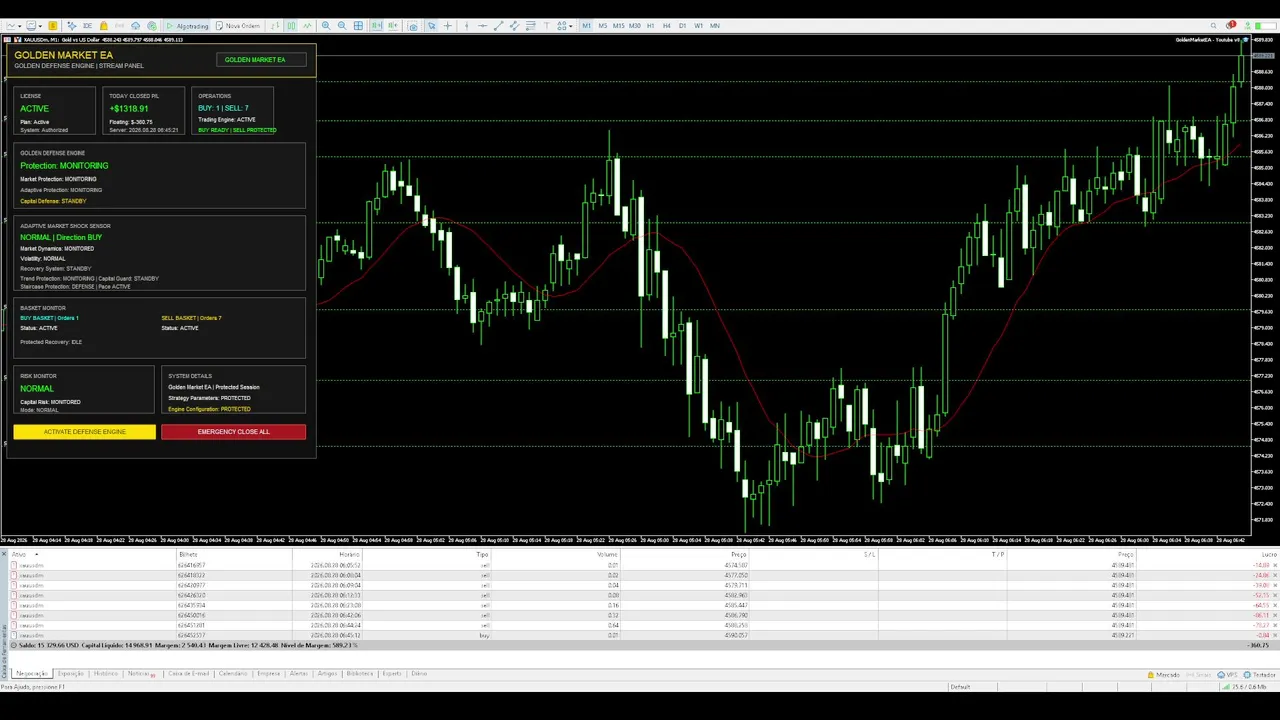Select the M15 timeframe

tap(618, 26)
